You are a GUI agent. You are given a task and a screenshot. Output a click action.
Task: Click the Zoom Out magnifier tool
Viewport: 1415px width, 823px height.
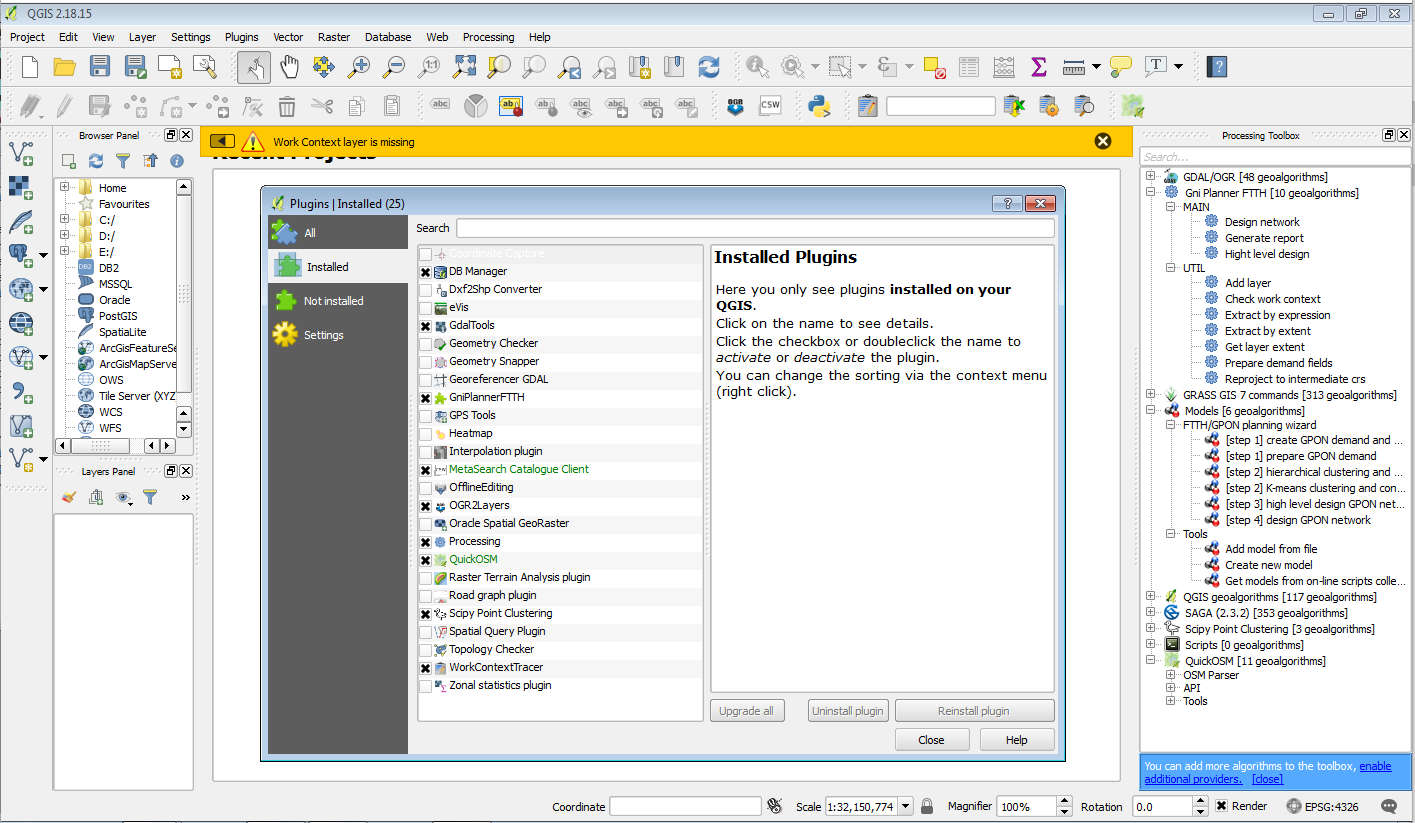(394, 67)
